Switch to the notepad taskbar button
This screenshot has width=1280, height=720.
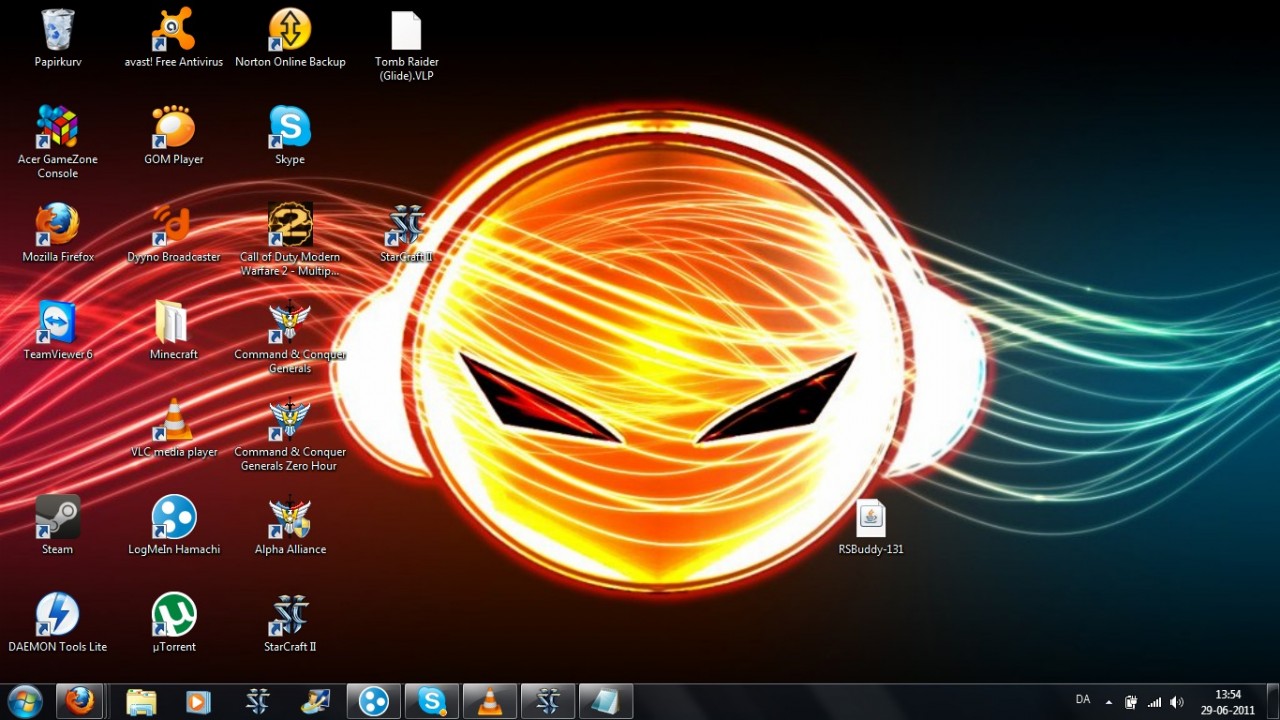[606, 701]
